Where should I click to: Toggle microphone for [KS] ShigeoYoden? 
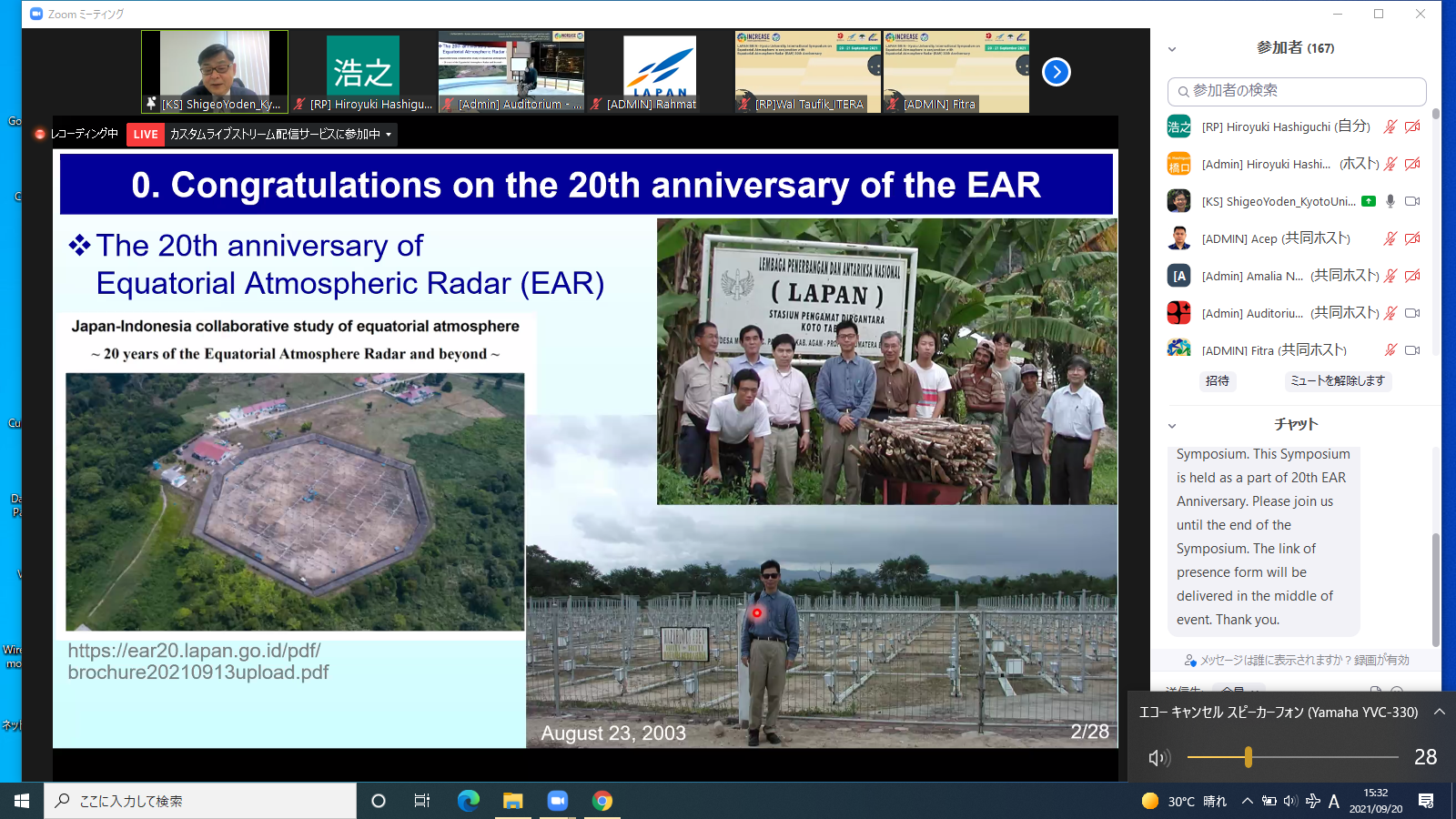[x=1390, y=201]
